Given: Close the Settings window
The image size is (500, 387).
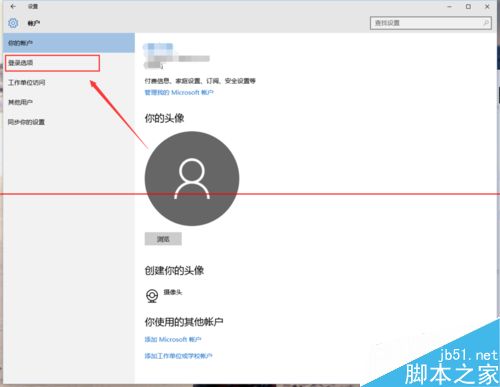Looking at the screenshot, I should (487, 6).
